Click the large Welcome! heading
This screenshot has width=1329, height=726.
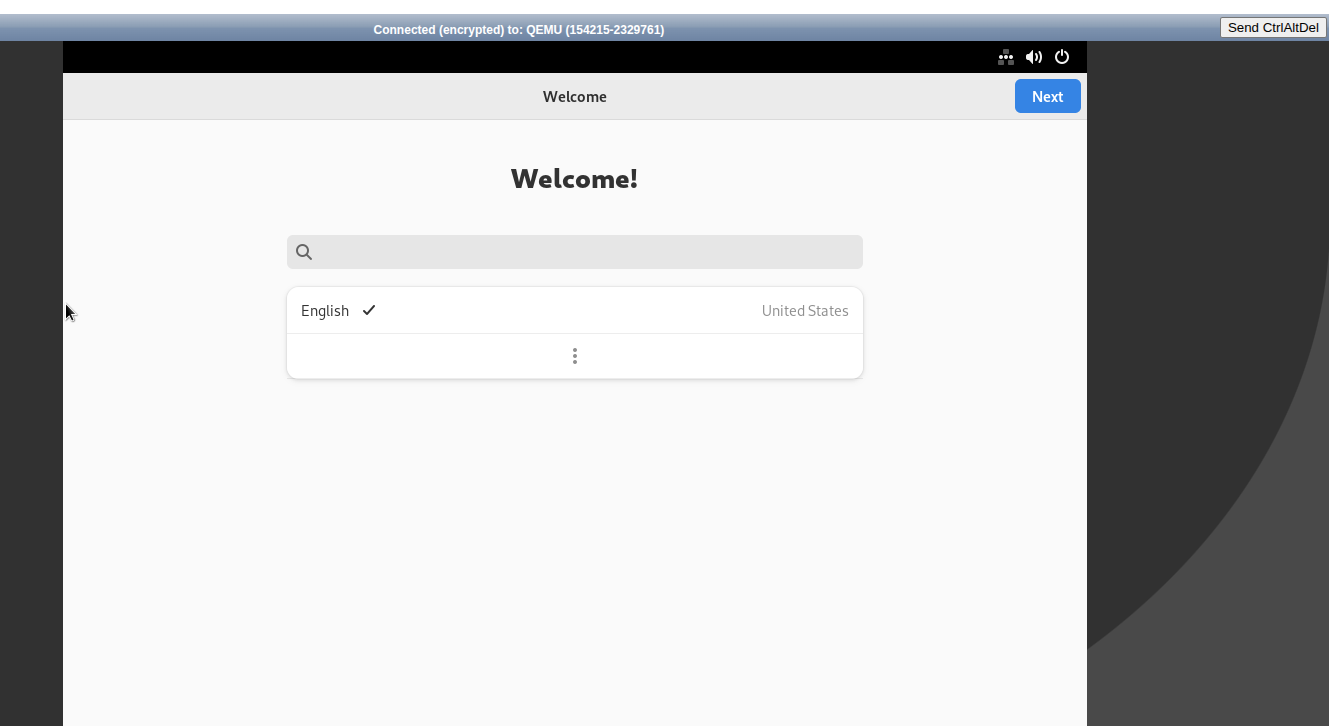[574, 179]
